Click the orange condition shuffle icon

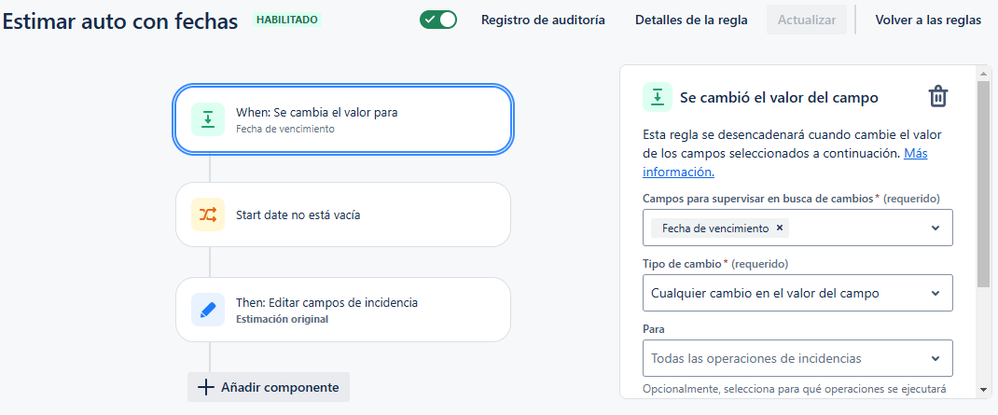[x=208, y=215]
